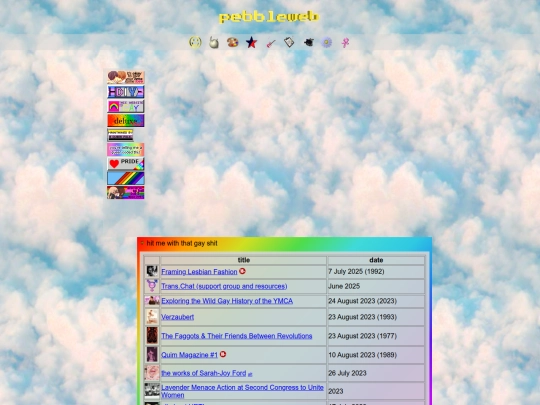
Task: Click the Faggots & Their Friends book thumbnail
Action: (x=152, y=336)
